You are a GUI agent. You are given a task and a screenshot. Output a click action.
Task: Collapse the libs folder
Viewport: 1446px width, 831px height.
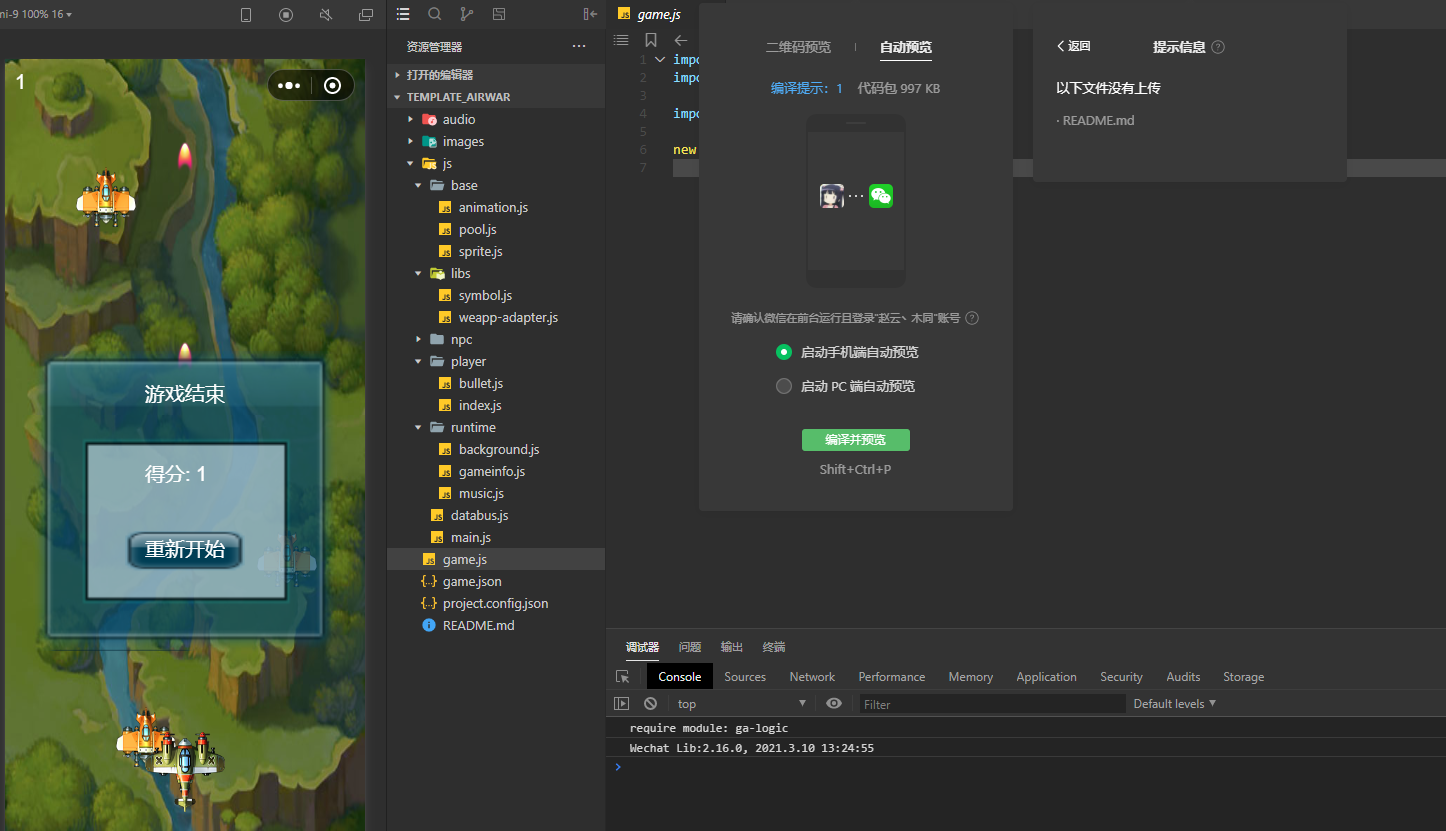418,273
